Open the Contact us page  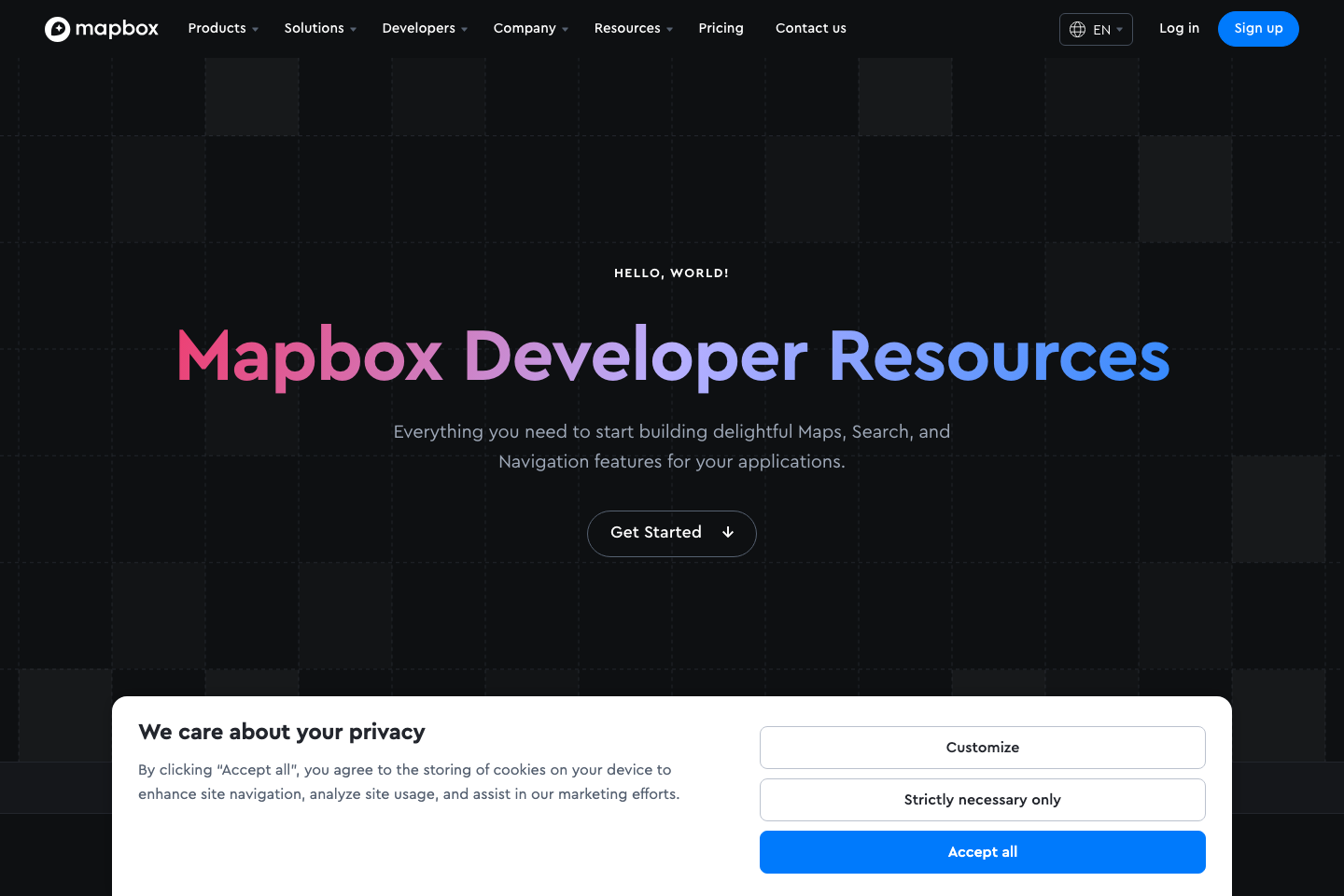pyautogui.click(x=810, y=29)
